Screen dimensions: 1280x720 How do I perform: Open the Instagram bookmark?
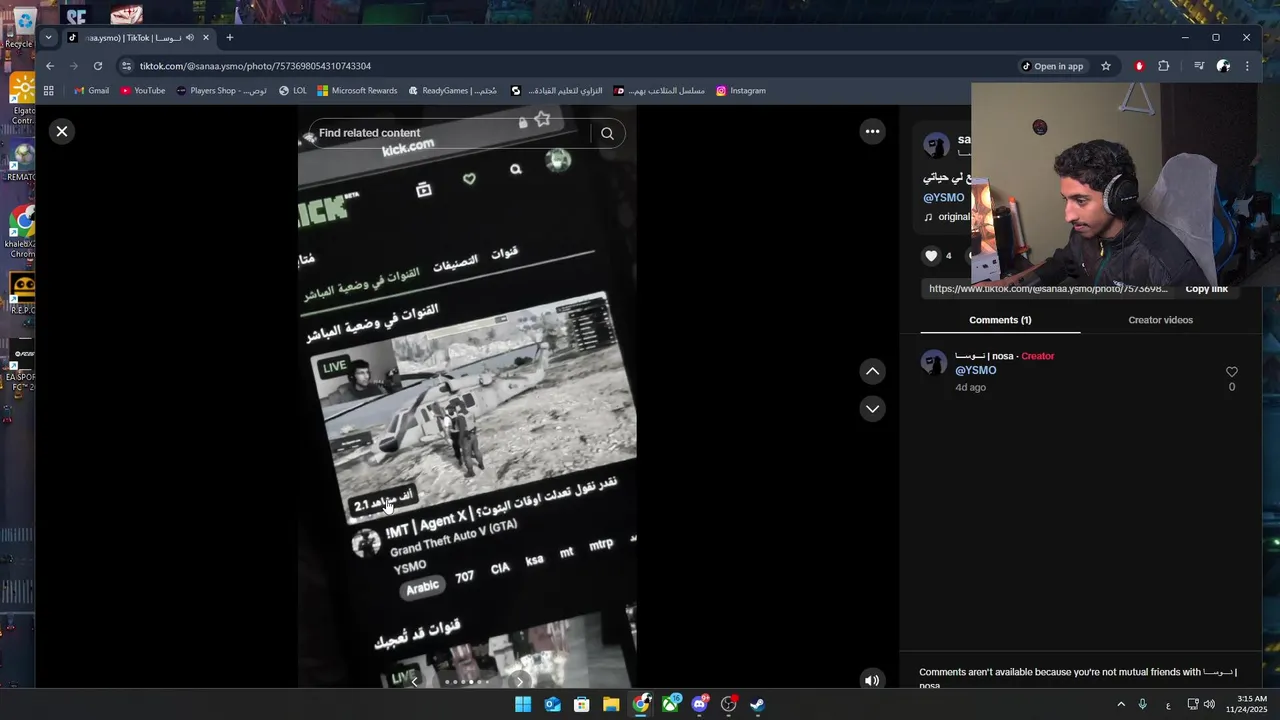click(741, 91)
